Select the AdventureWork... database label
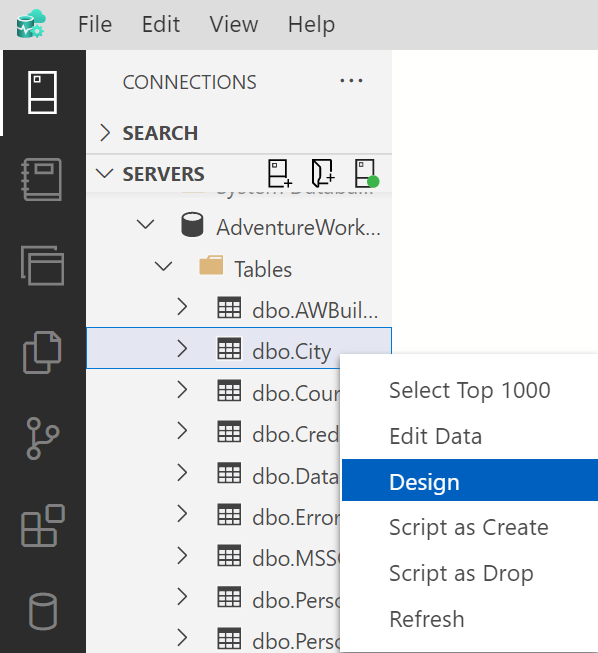598x653 pixels. click(x=298, y=227)
